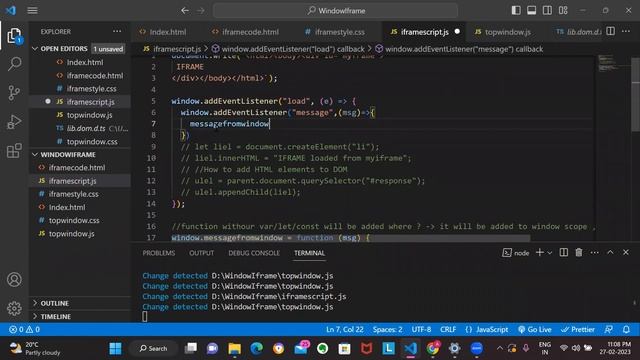Open the terminal launch profile dropdown
The height and width of the screenshot is (360, 640).
coord(550,253)
